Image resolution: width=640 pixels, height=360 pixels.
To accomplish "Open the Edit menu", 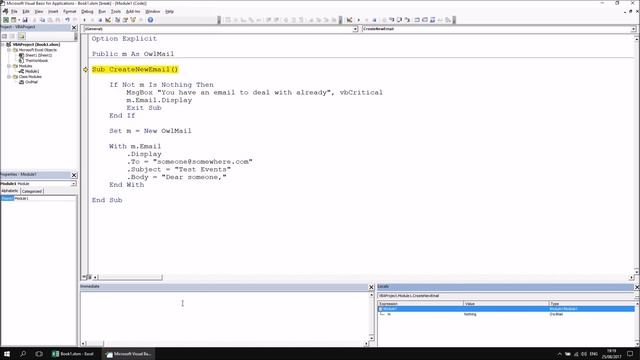I will (x=26, y=11).
